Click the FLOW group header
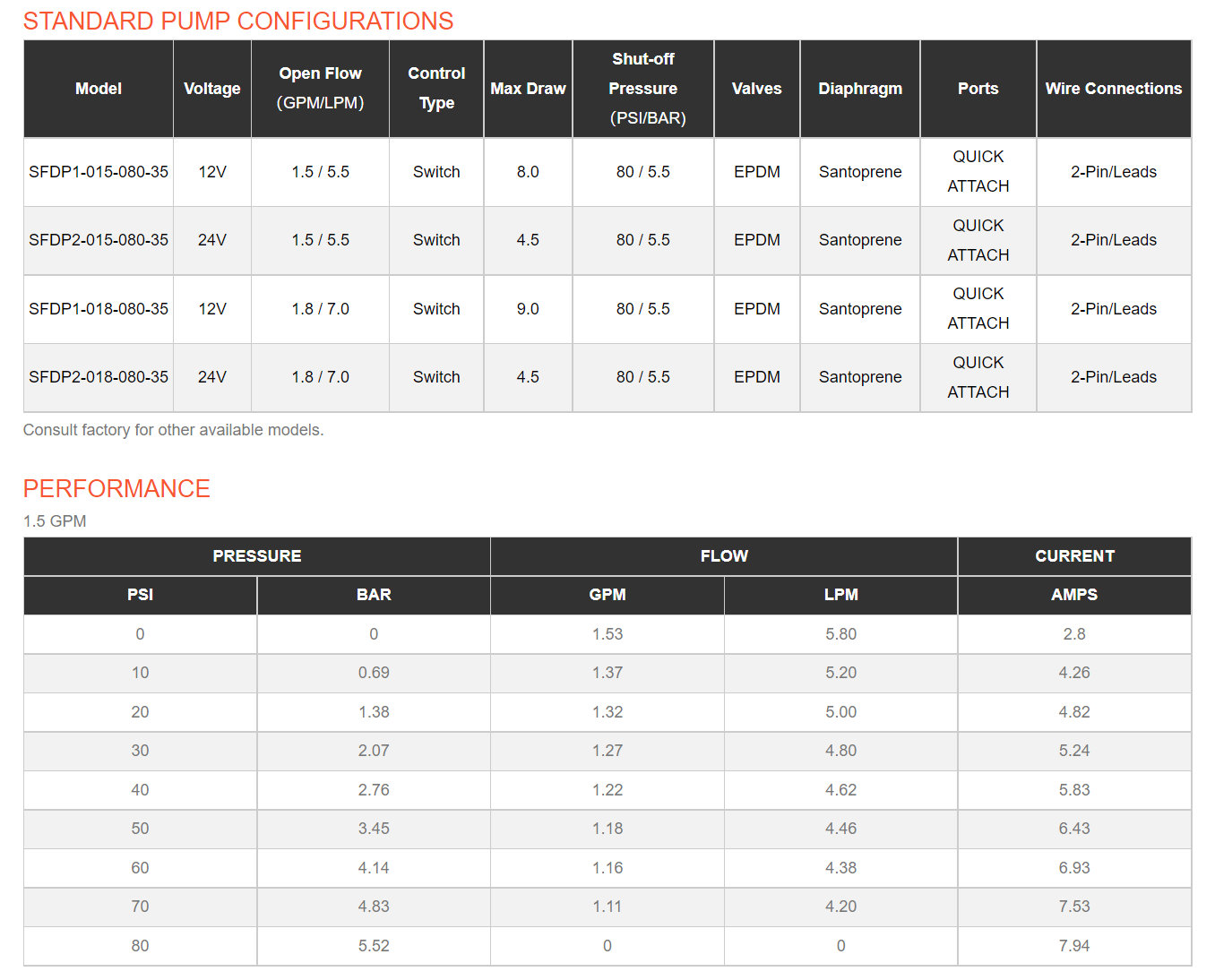 (724, 556)
